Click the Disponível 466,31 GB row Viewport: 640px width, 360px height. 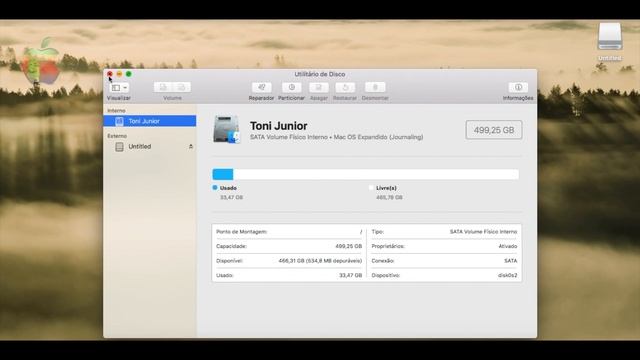[x=289, y=260]
